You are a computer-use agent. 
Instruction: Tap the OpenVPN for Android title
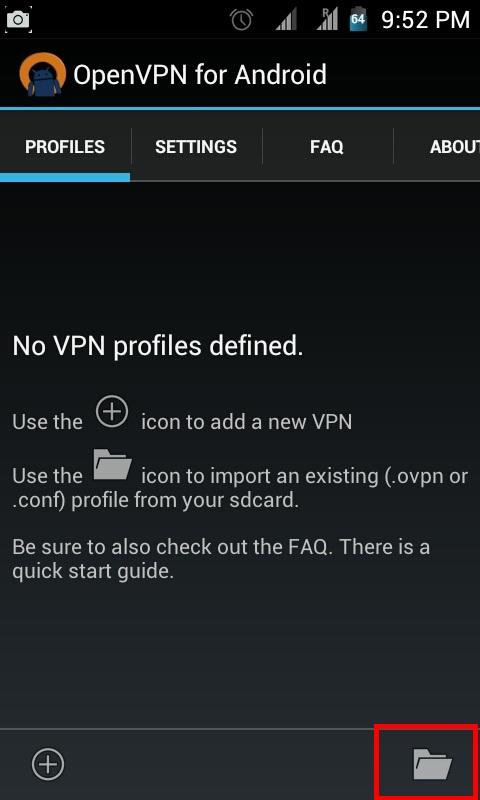(x=200, y=75)
